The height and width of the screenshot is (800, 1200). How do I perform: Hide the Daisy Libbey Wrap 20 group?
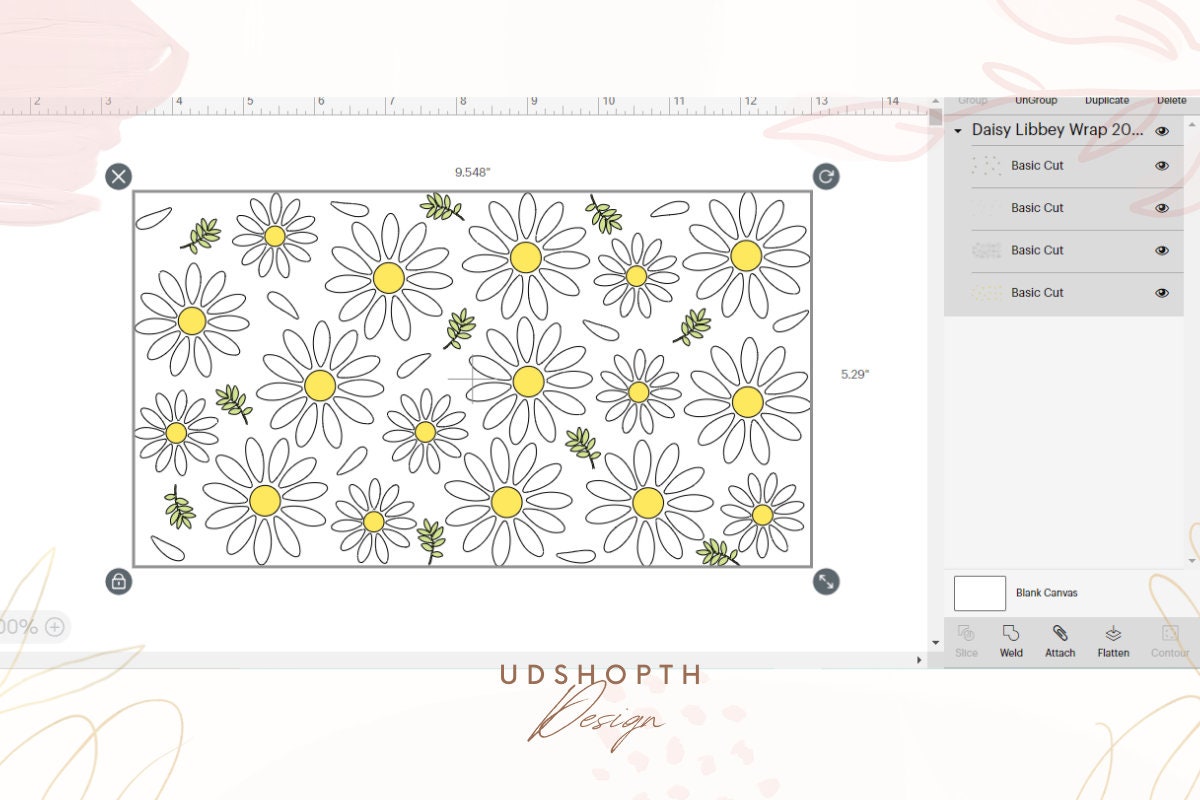(x=1162, y=130)
